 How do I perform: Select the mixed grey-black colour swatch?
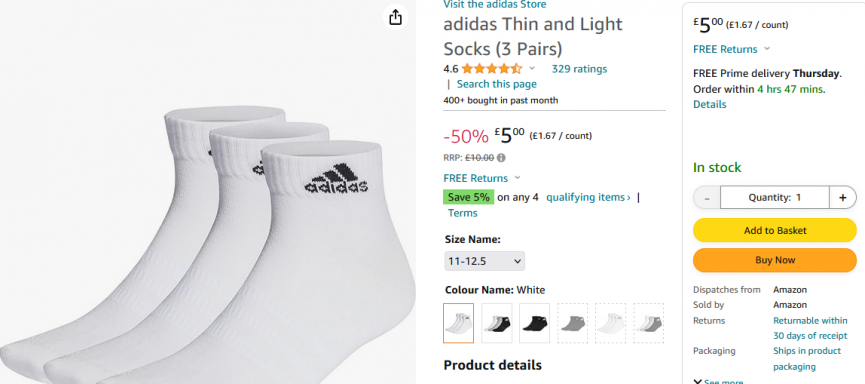pos(496,323)
